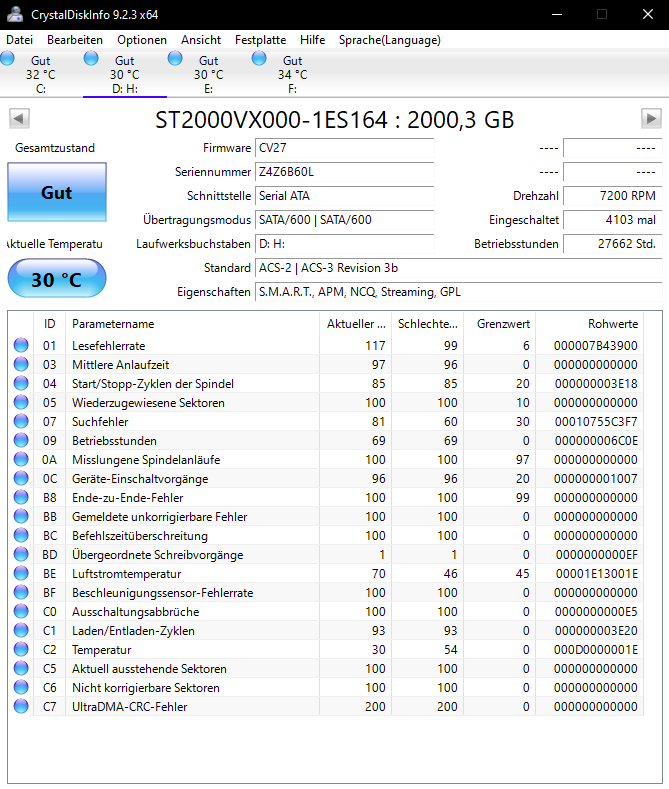
Task: Click status orb for Aktuell ausstehende Sektoren
Action: tap(21, 668)
